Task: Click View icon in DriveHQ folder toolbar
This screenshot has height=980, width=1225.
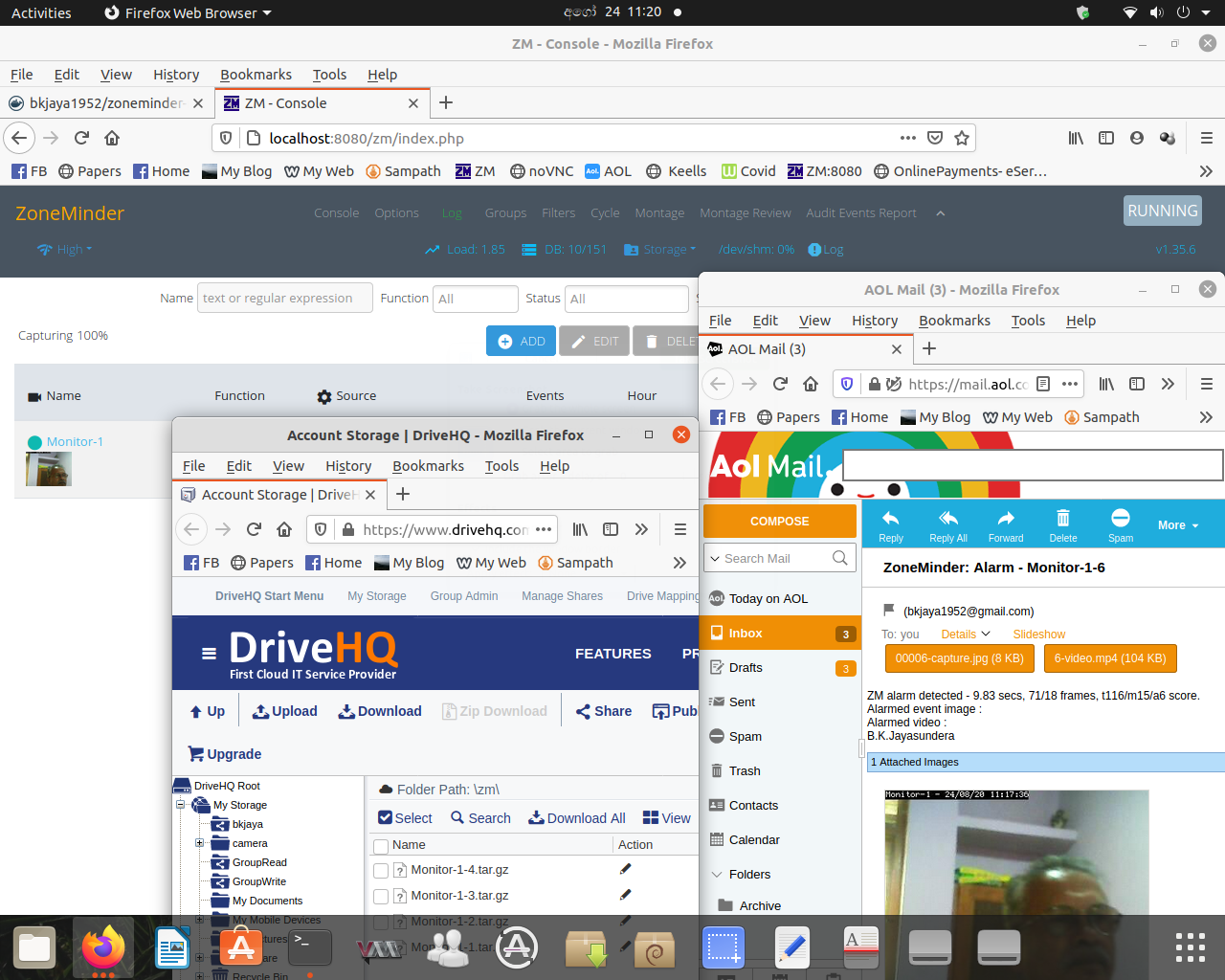Action: coord(667,818)
